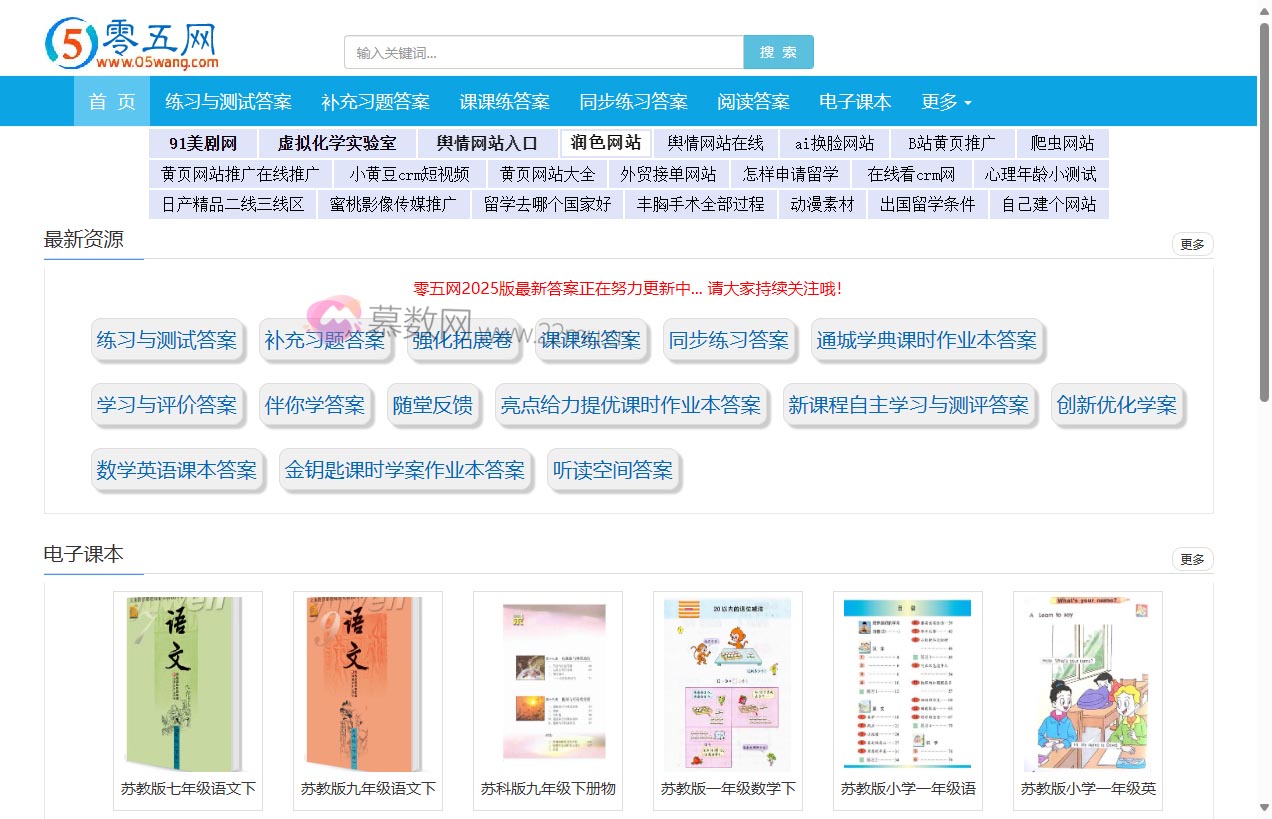Open the 苏教版七年级语文下 textbook cover
The width and height of the screenshot is (1272, 819).
coord(187,680)
